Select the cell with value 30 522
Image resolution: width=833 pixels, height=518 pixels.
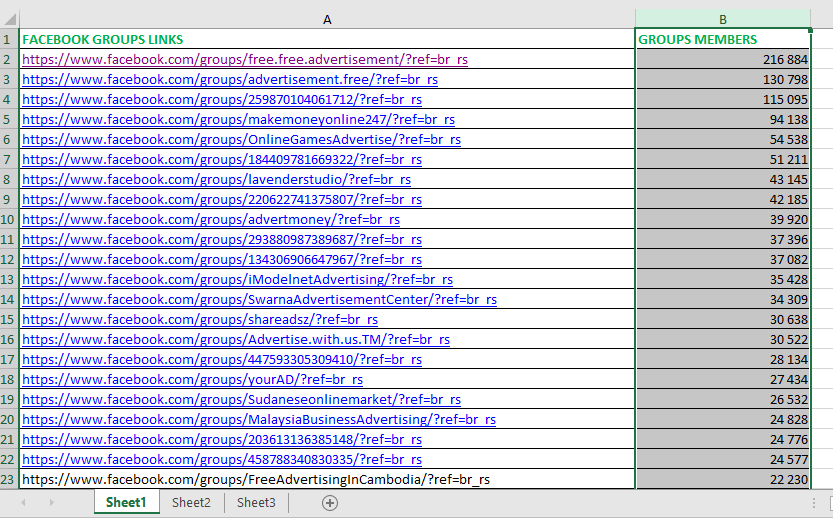point(722,339)
